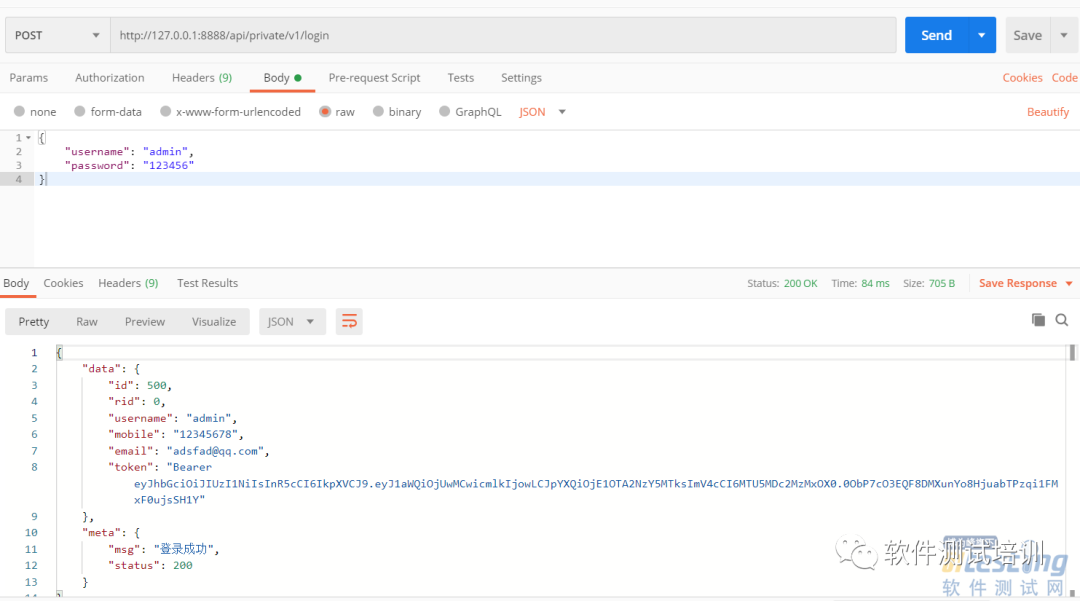Open the request Body tab
The width and height of the screenshot is (1080, 601).
pyautogui.click(x=282, y=78)
